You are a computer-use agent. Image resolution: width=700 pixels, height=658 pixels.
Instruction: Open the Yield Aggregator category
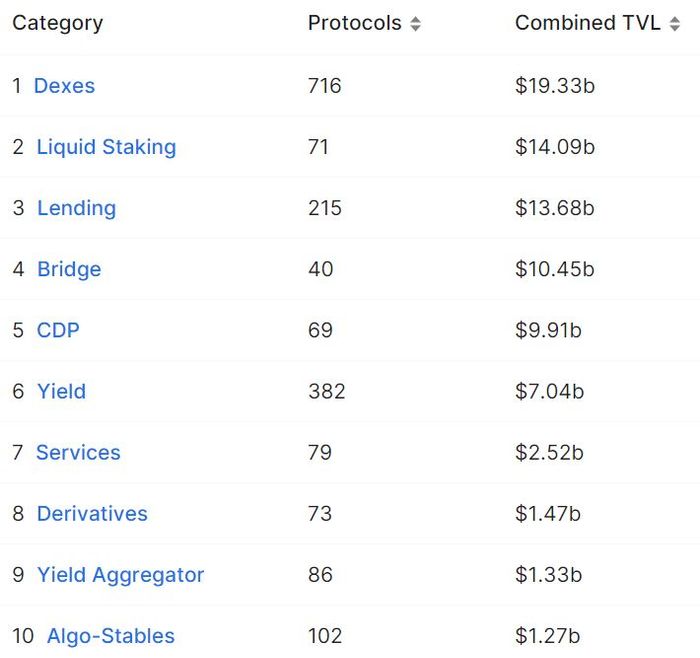(121, 575)
